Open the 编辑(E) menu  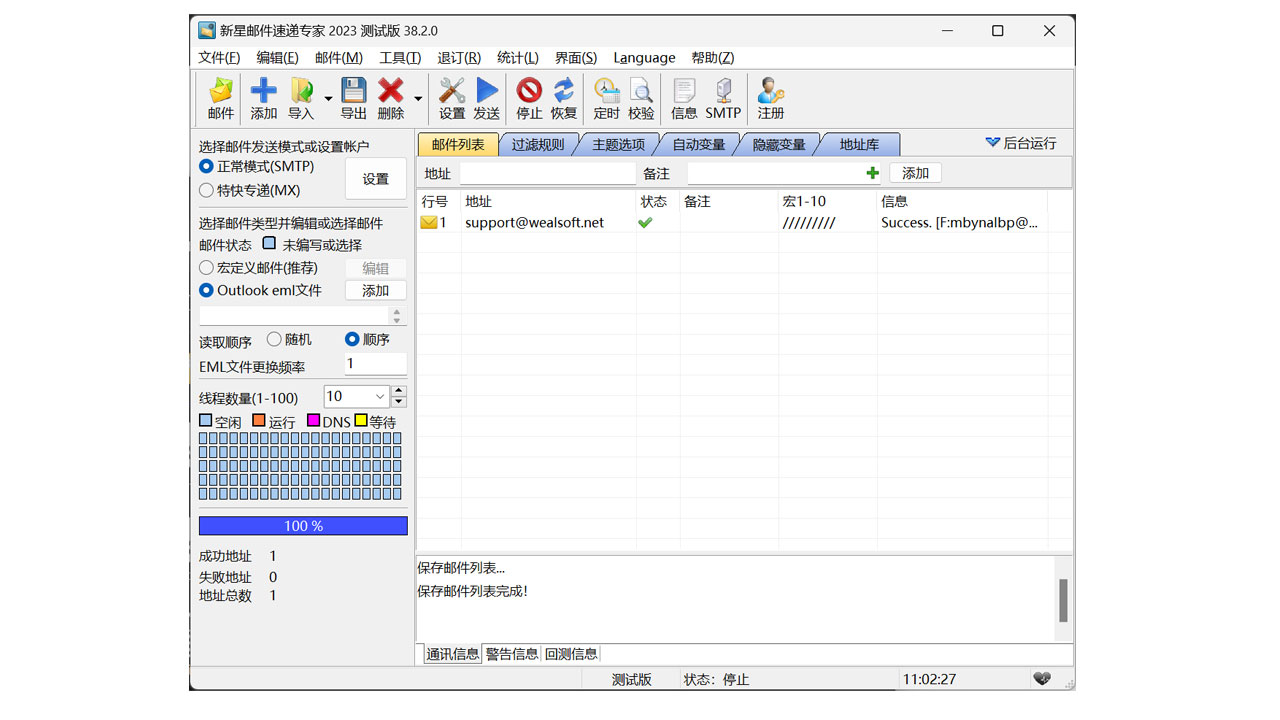pos(277,58)
